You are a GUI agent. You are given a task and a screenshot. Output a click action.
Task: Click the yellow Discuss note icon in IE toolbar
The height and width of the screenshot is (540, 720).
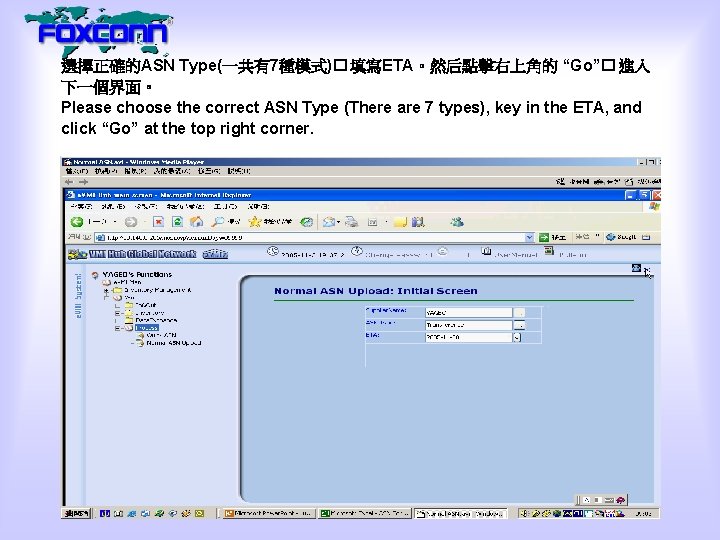[400, 222]
